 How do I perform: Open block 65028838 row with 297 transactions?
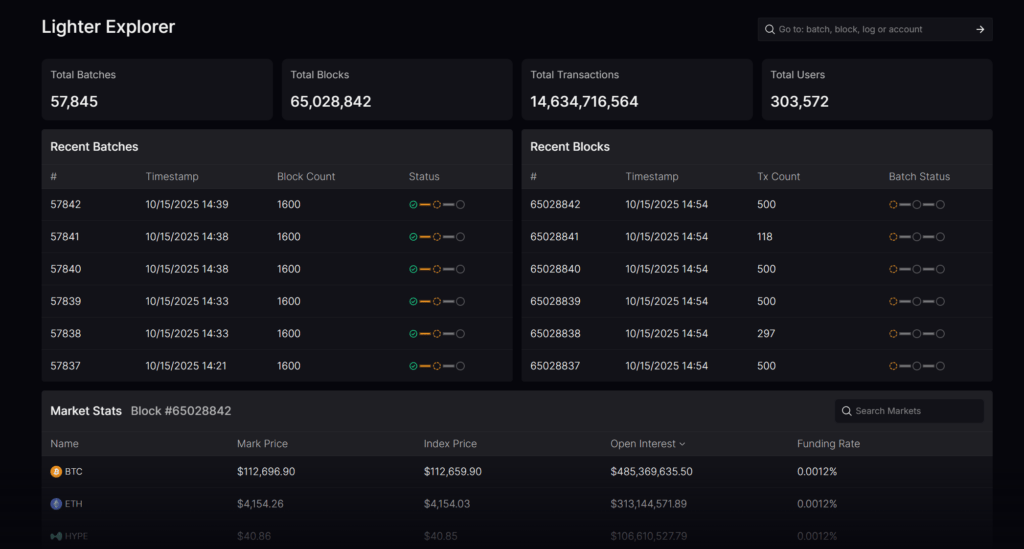click(x=555, y=334)
